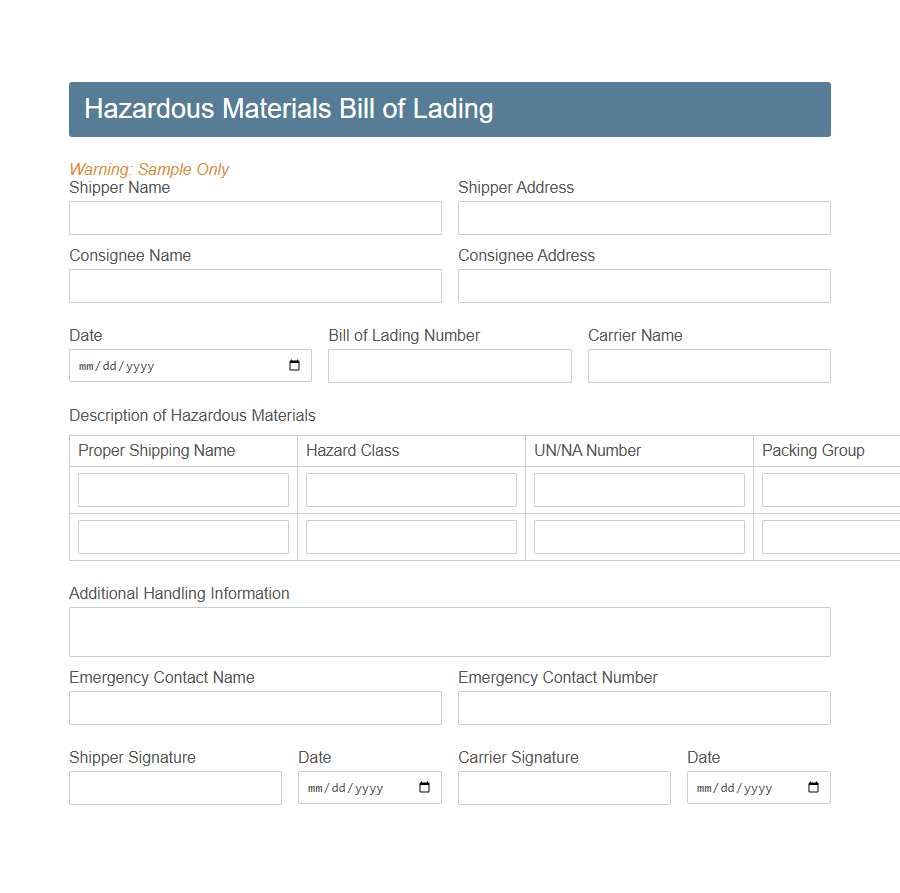This screenshot has height=893, width=900.
Task: Click the second-row Proper Shipping Name cell
Action: click(183, 536)
